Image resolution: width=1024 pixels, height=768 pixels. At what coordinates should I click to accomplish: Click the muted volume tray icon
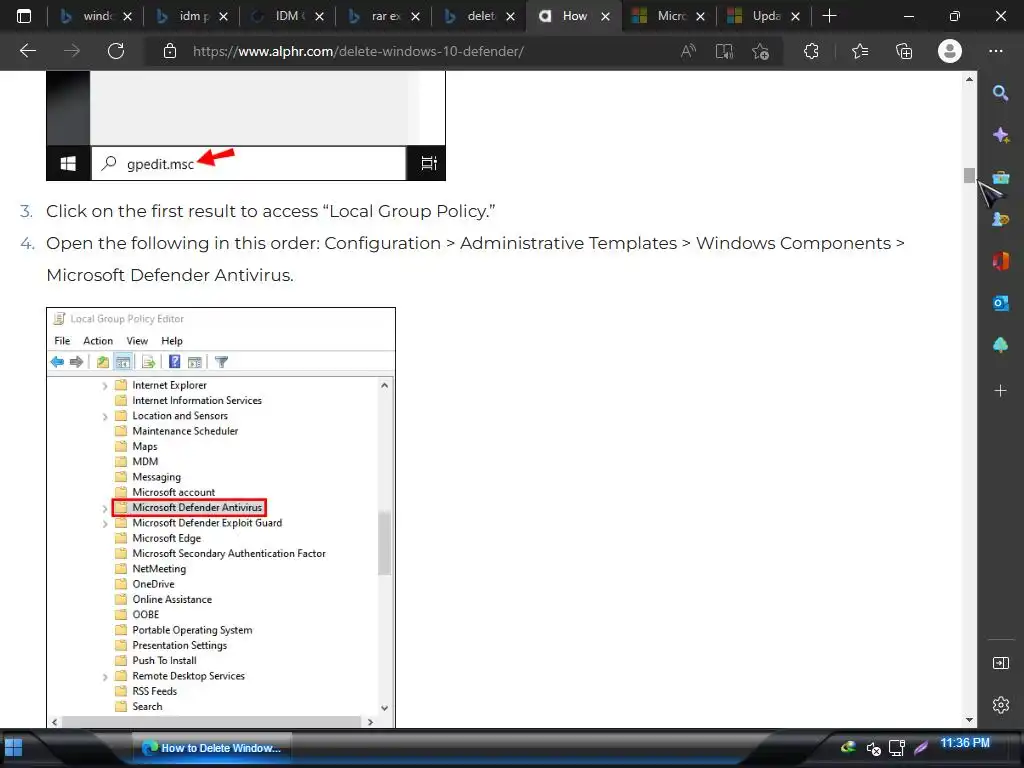pyautogui.click(x=873, y=748)
